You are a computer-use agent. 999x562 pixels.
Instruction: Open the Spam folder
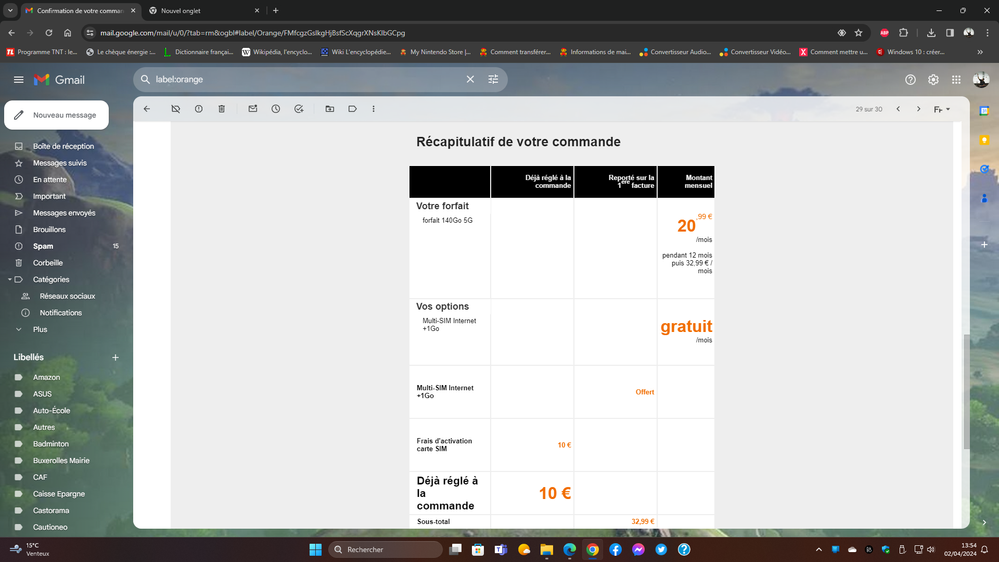pos(43,246)
